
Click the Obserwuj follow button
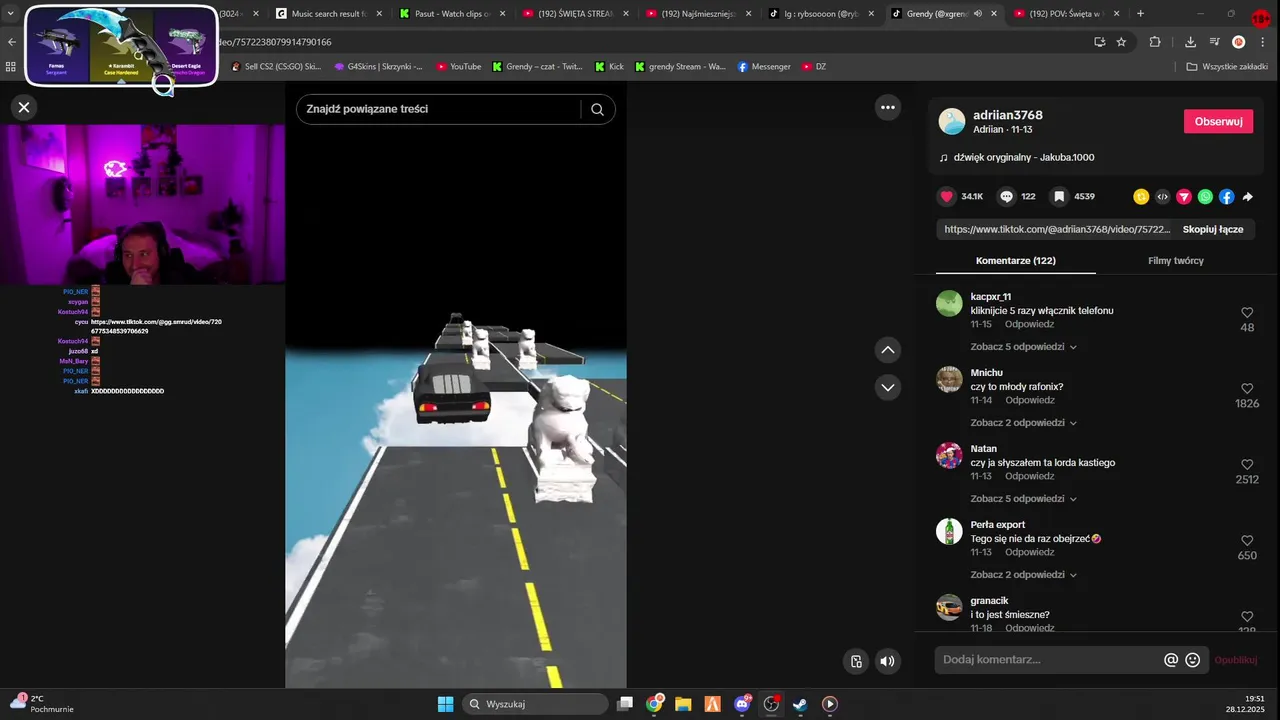pyautogui.click(x=1218, y=121)
